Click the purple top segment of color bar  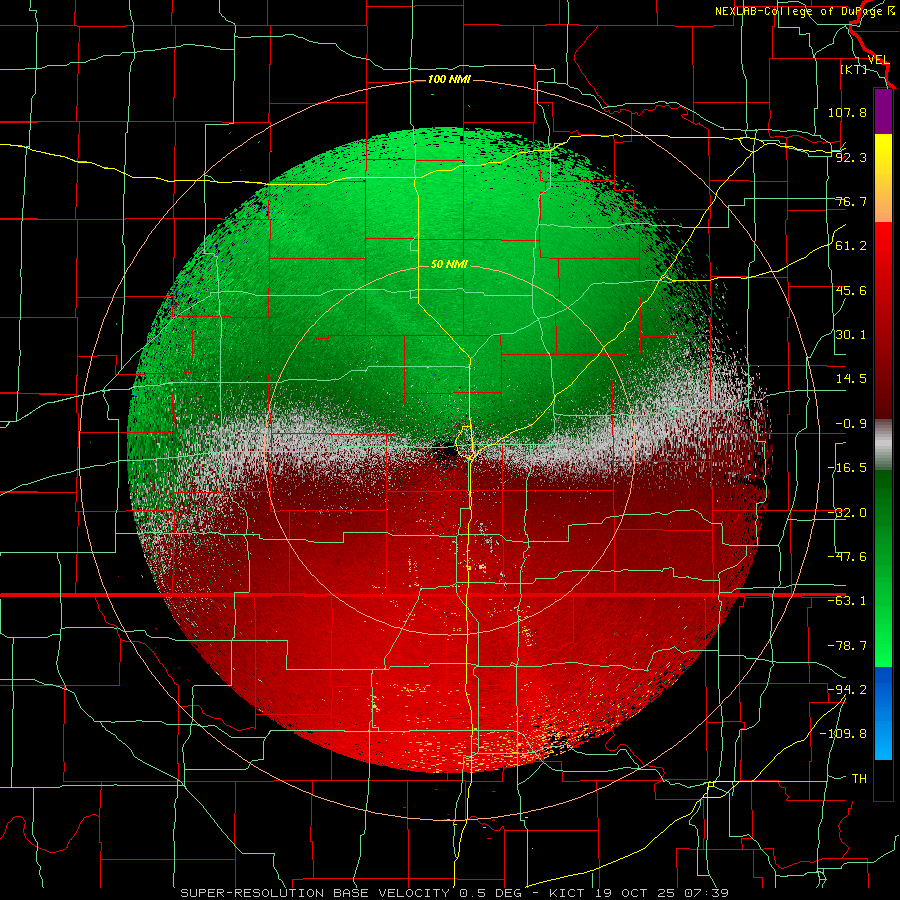point(883,111)
